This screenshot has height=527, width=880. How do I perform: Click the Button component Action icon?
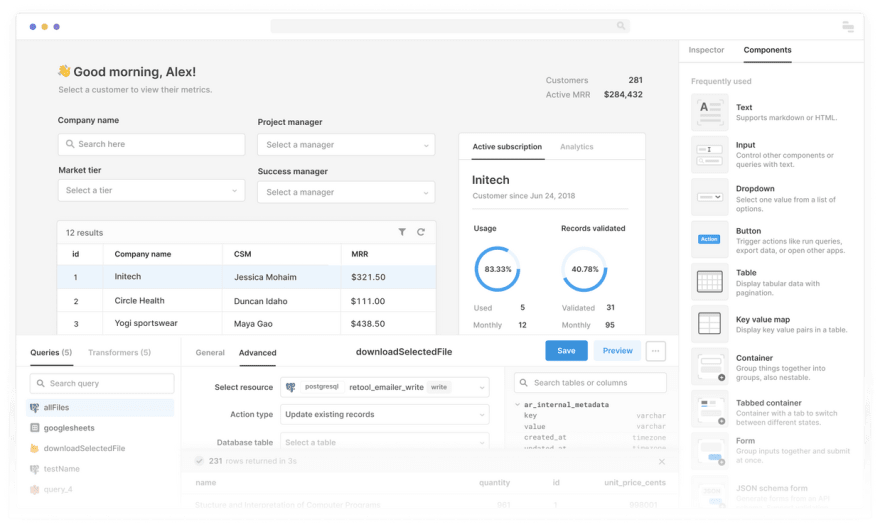coord(709,239)
